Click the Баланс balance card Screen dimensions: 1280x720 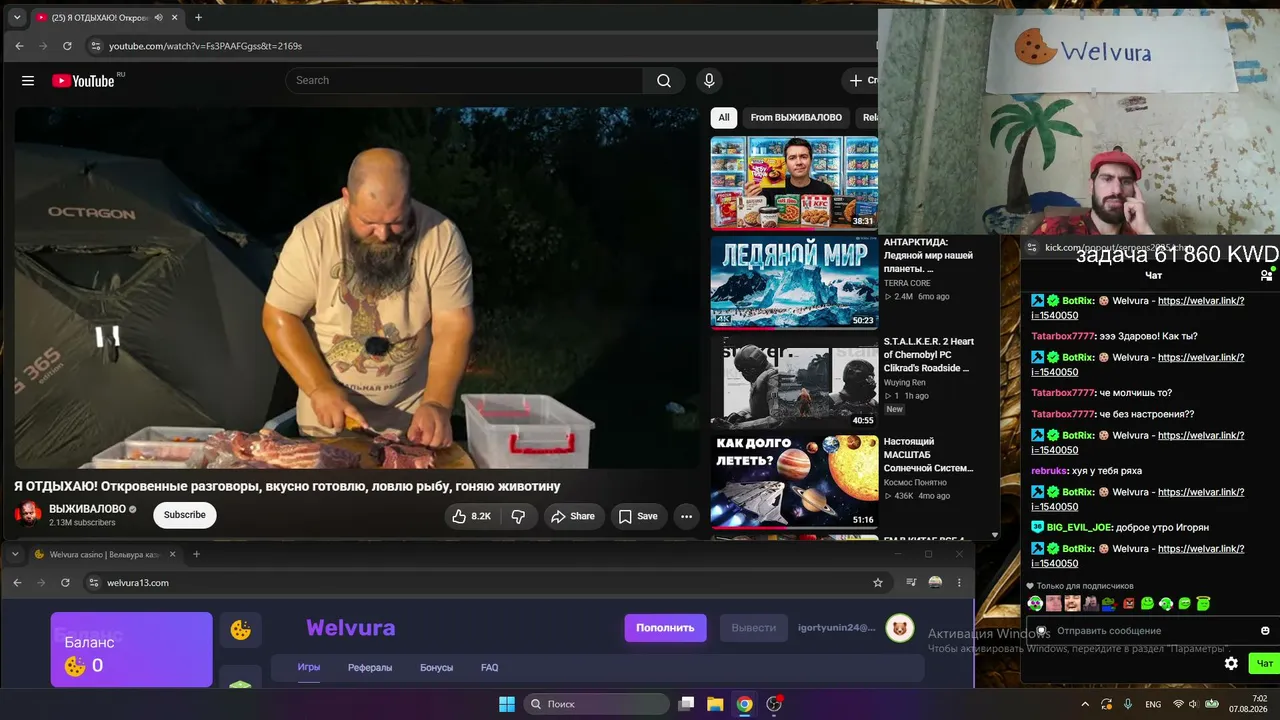(x=132, y=649)
